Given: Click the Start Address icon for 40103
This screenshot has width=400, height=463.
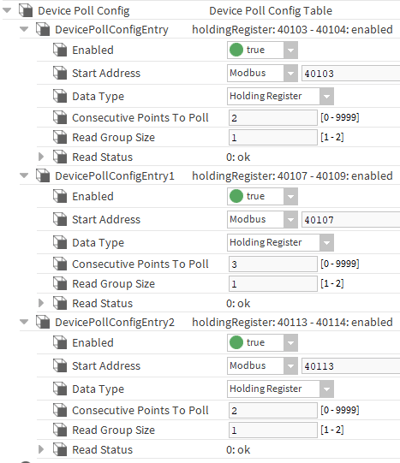Looking at the screenshot, I should (x=60, y=73).
